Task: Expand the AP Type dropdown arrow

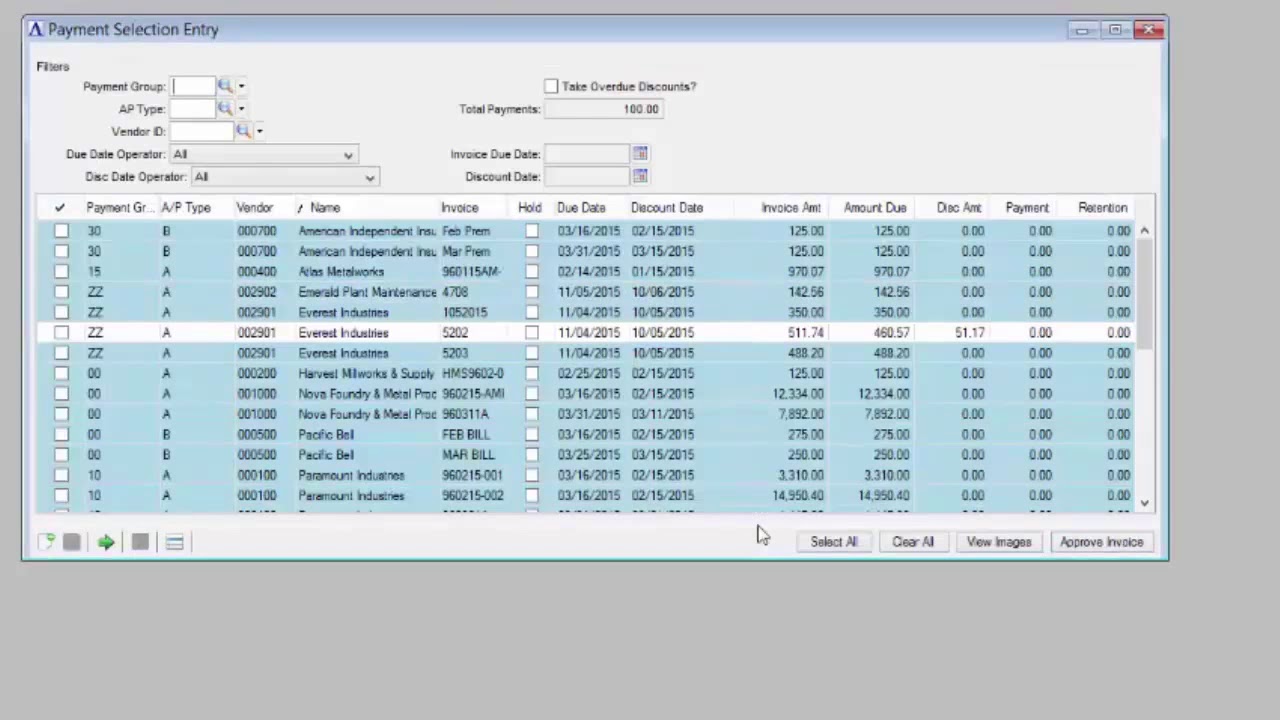Action: [x=241, y=109]
